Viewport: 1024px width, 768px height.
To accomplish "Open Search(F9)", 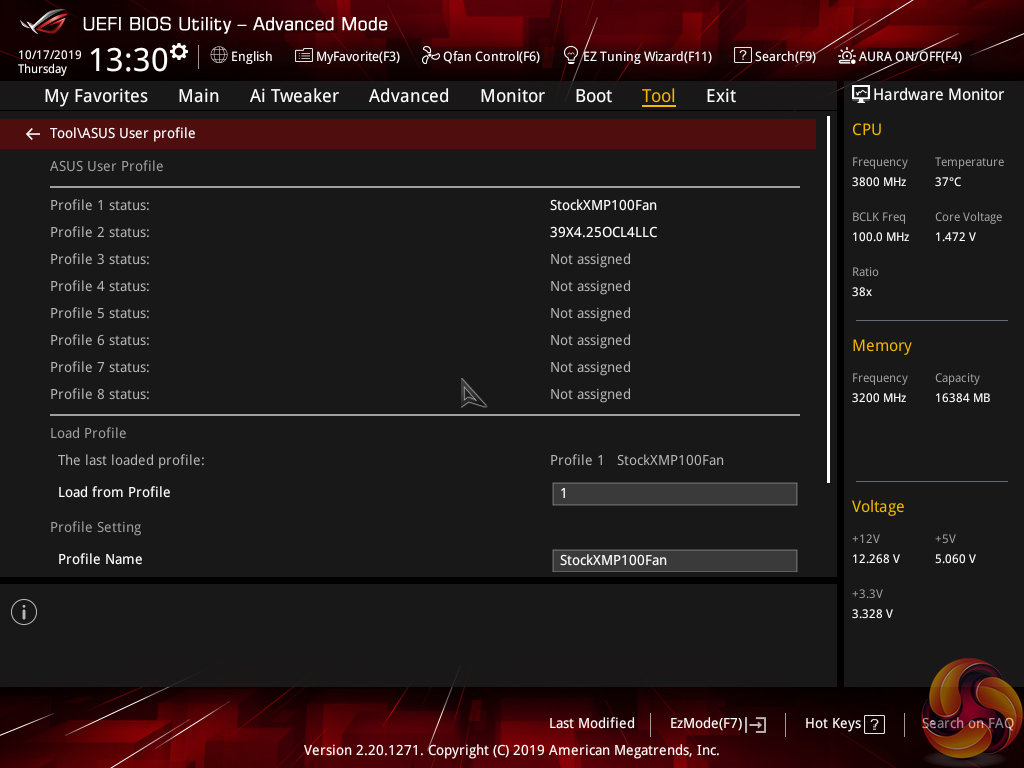I will (x=785, y=57).
